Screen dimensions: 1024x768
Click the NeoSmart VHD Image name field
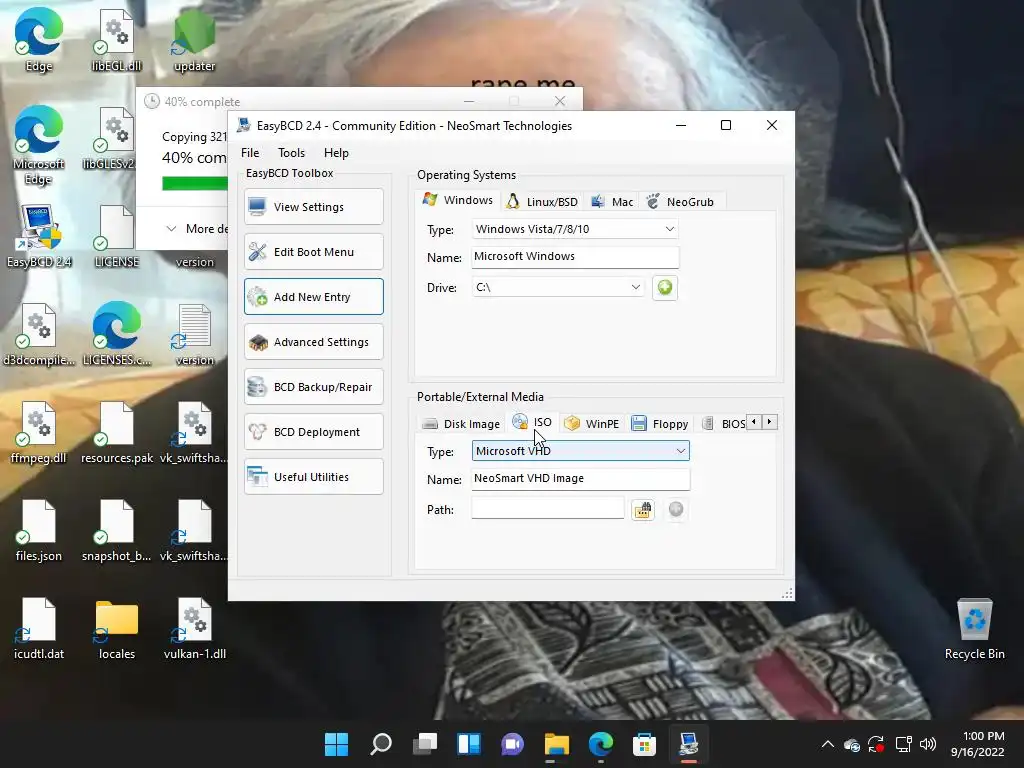tap(581, 479)
